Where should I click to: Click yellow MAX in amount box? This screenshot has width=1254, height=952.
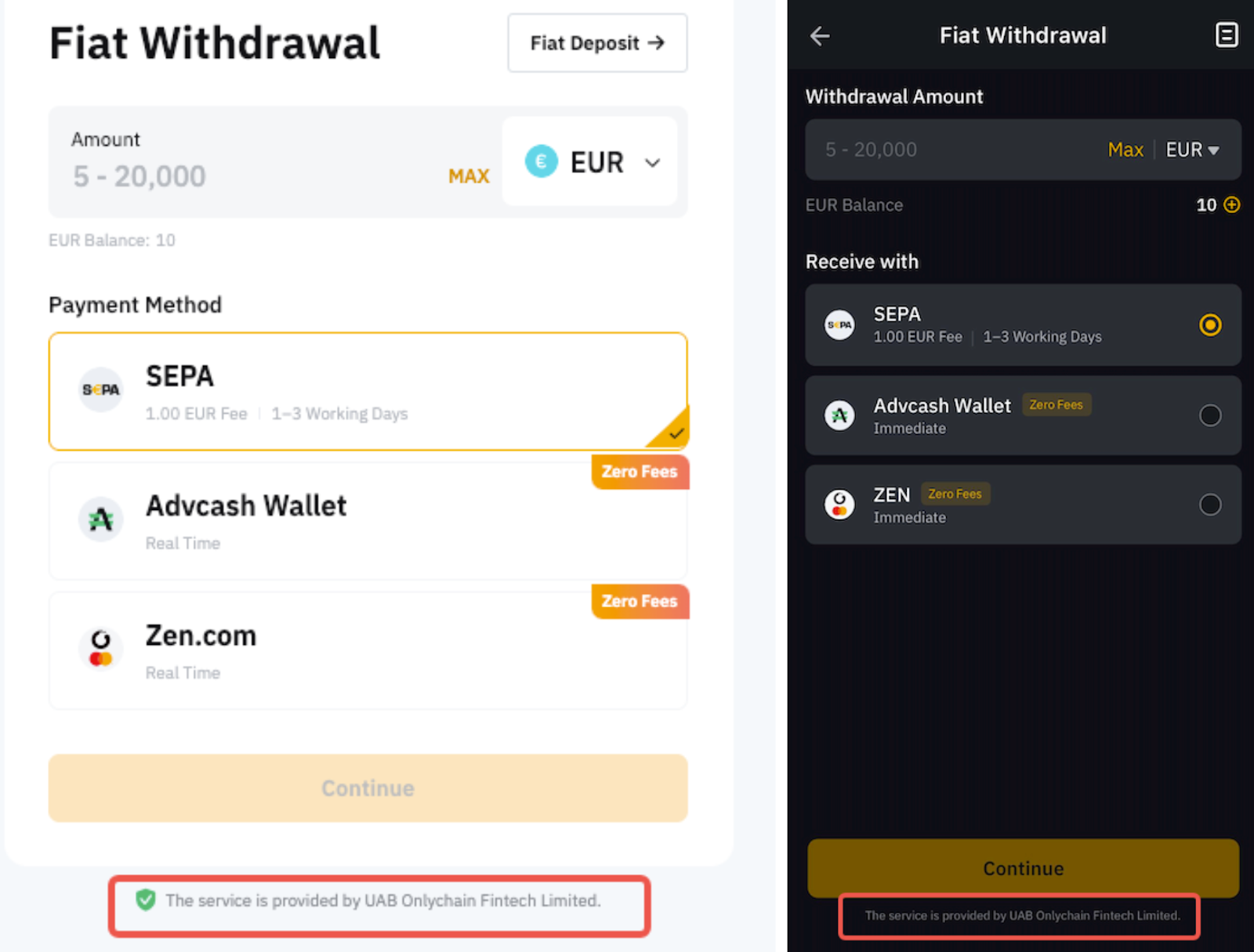point(469,176)
